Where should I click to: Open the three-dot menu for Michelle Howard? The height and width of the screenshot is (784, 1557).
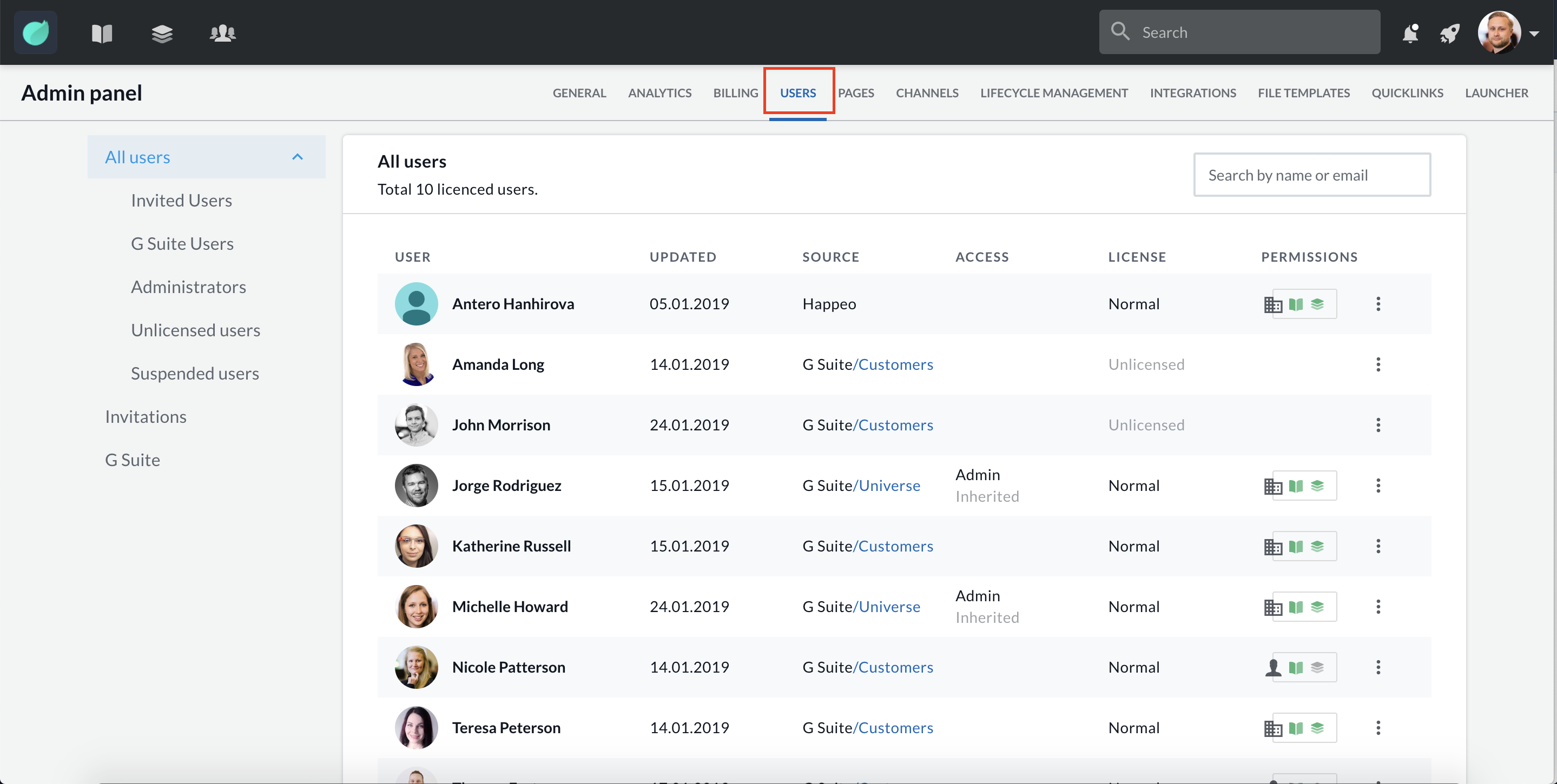[1378, 607]
